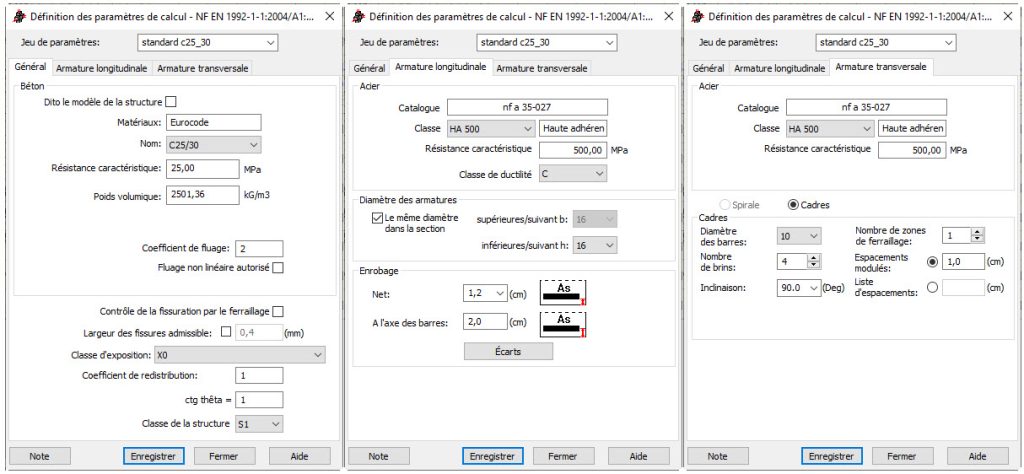Switch to Général tab in the right dialog
Viewport: 1024px width, 474px height.
click(x=709, y=68)
